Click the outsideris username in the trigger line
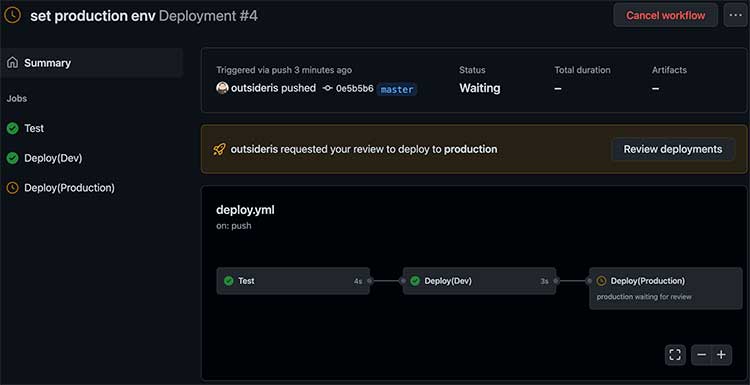The image size is (750, 385). pos(253,88)
